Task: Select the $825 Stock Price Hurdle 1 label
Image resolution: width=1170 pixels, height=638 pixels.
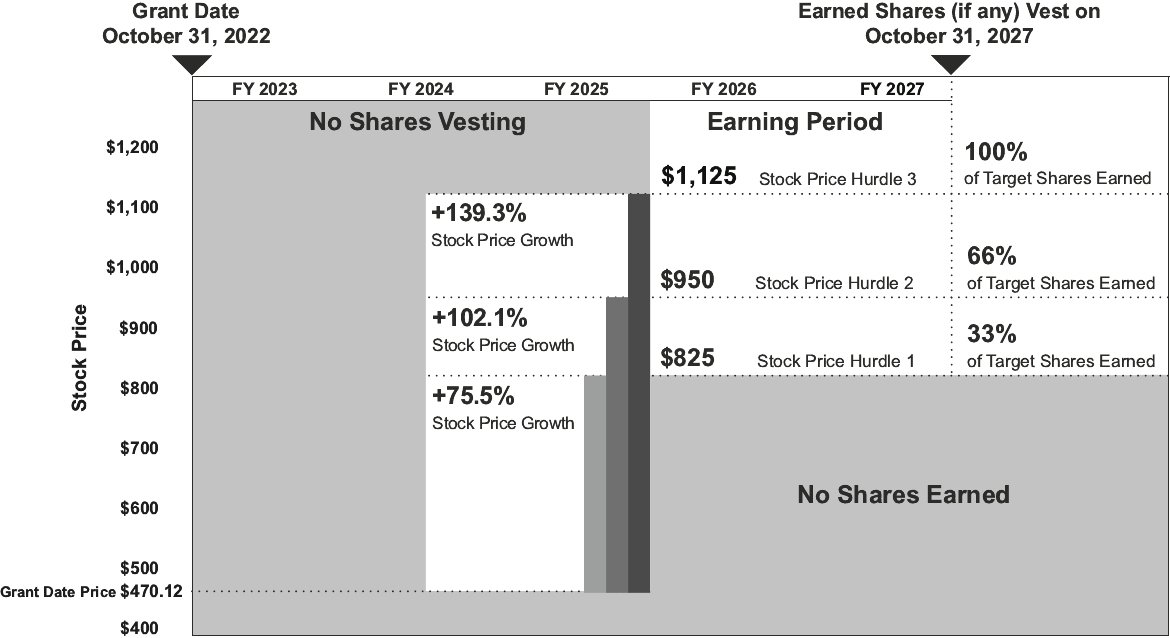Action: coord(787,359)
